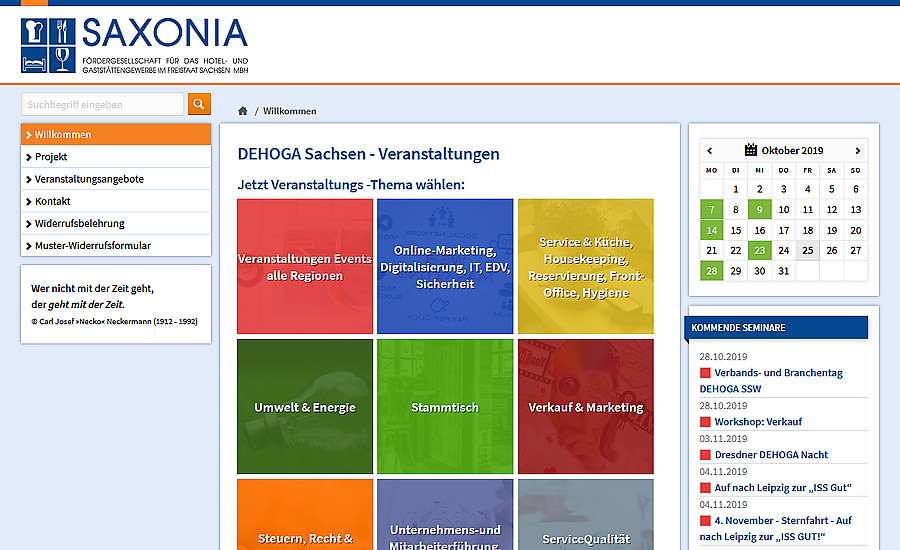Click the SAXONIA logo
The height and width of the screenshot is (550, 900).
[135, 45]
